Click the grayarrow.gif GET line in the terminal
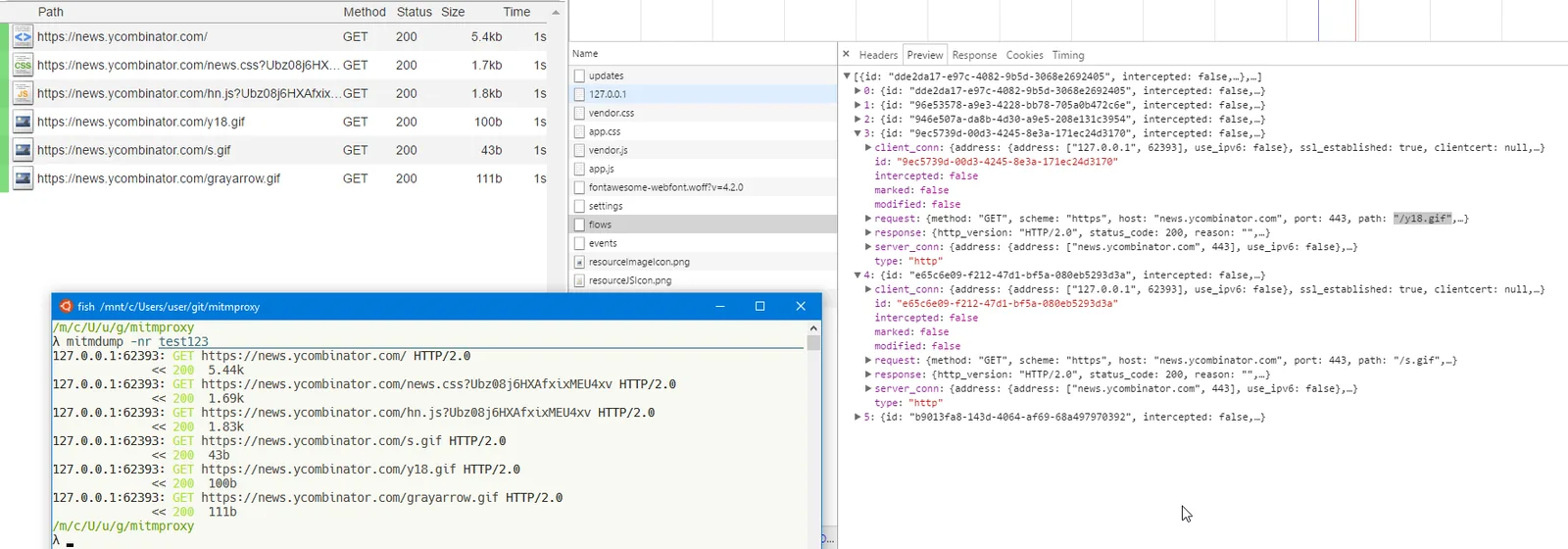 (x=308, y=498)
